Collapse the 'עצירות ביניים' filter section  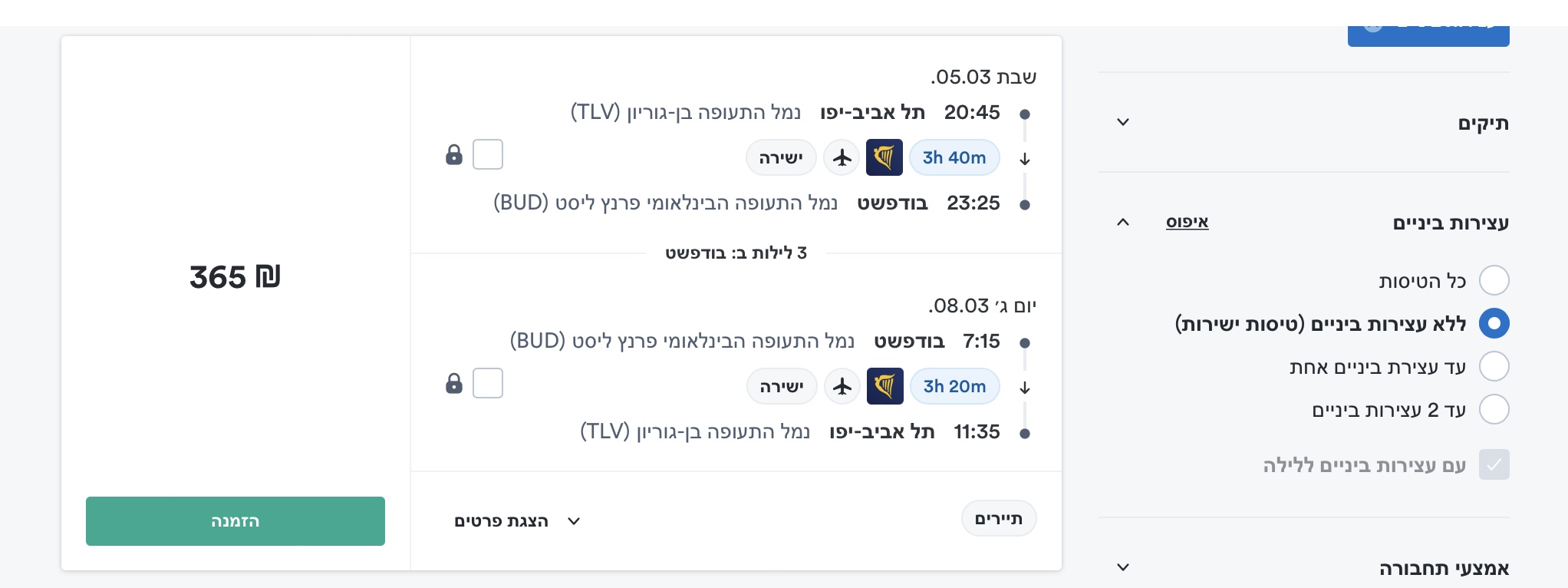coord(1123,223)
